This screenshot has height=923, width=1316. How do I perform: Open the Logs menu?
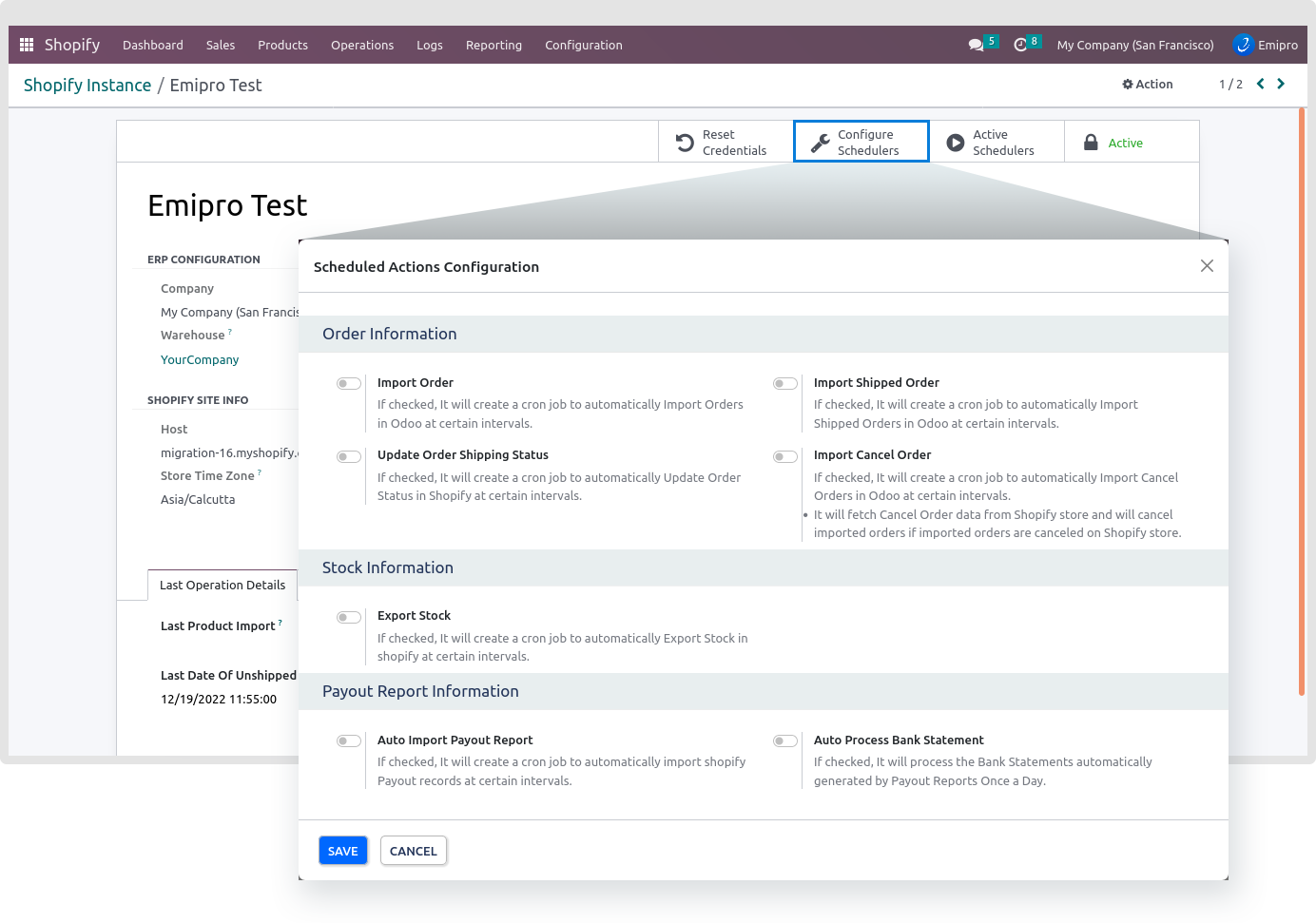pos(430,45)
